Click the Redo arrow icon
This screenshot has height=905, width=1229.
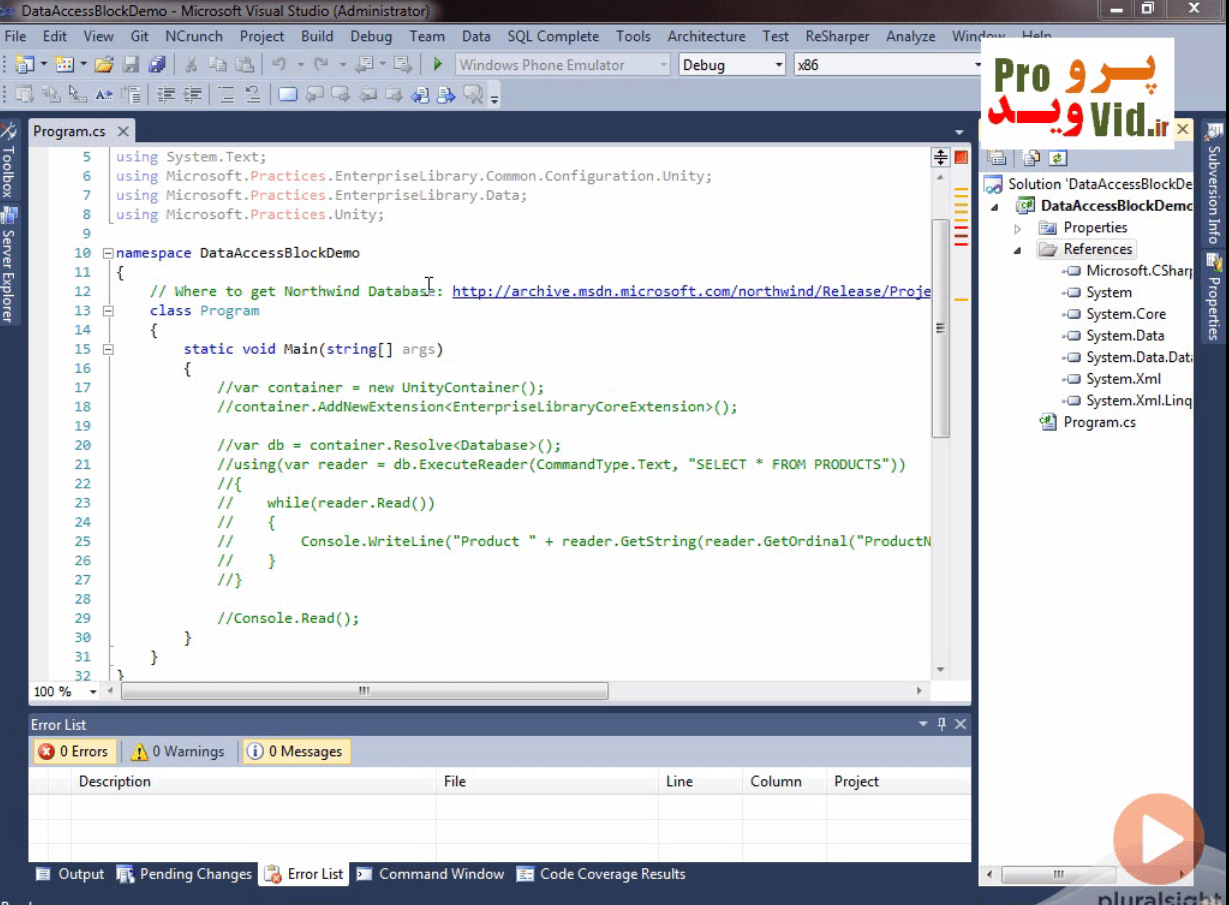tap(320, 65)
